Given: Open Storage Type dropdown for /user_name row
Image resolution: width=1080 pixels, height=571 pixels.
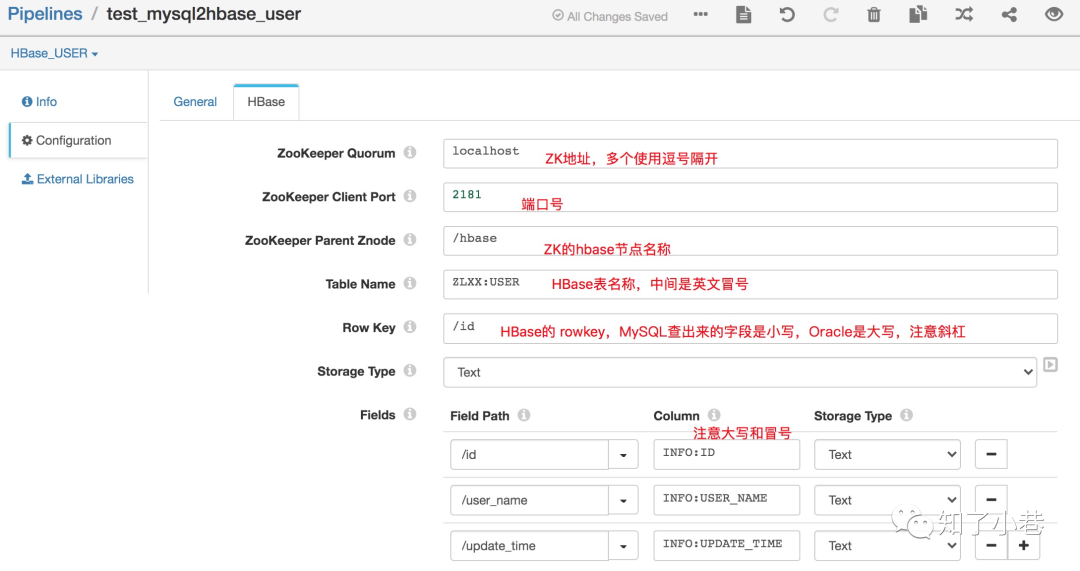Looking at the screenshot, I should (x=887, y=500).
